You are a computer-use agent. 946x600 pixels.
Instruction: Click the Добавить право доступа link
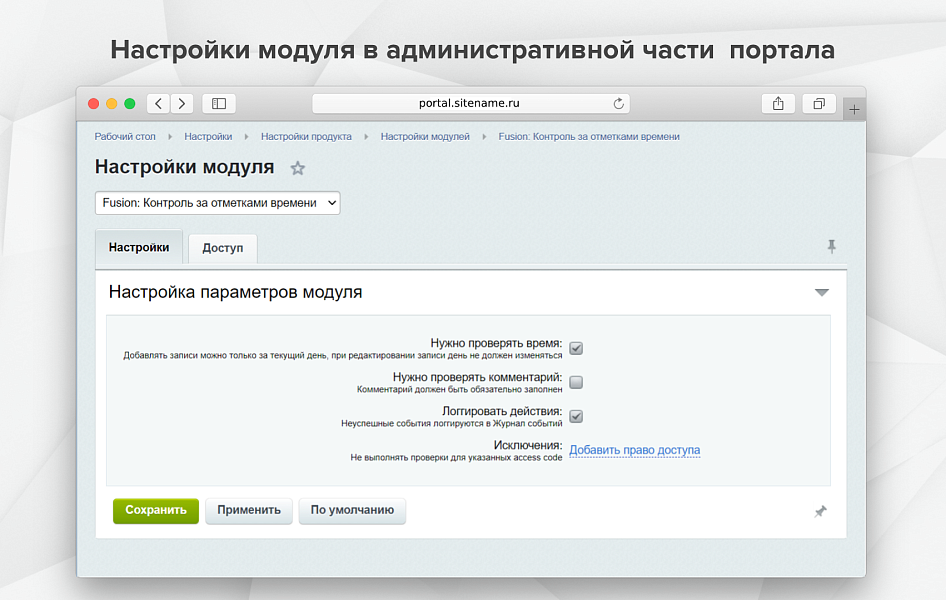(x=634, y=451)
